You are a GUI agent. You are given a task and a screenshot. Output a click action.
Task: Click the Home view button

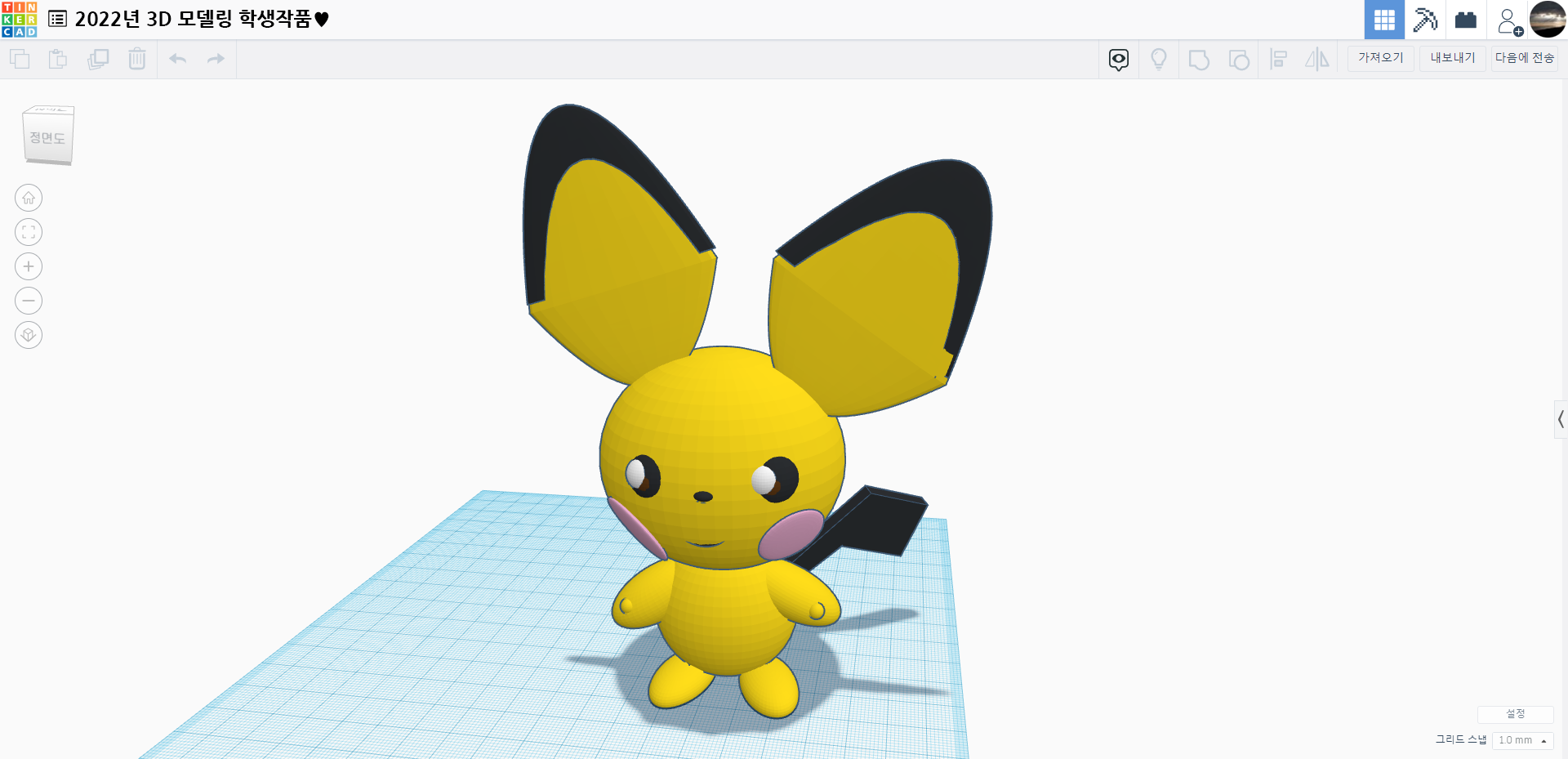pyautogui.click(x=29, y=198)
